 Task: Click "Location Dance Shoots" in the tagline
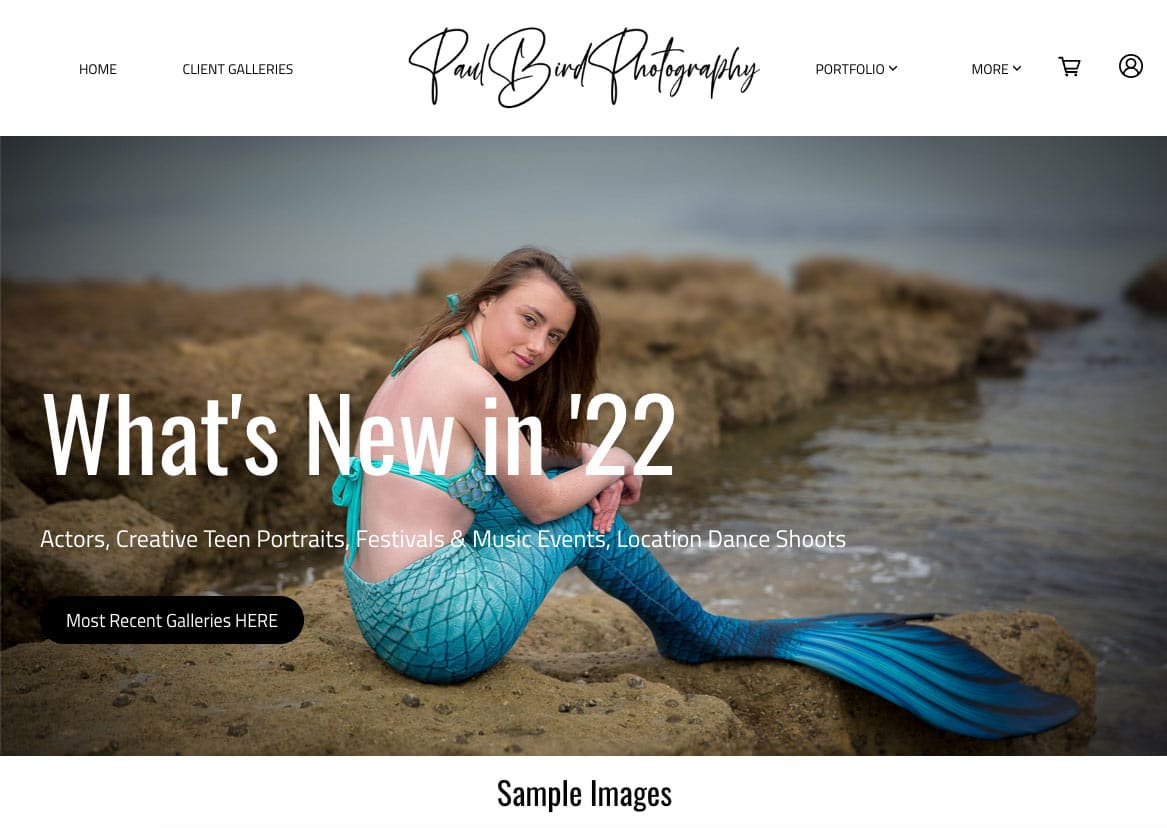pyautogui.click(x=731, y=539)
